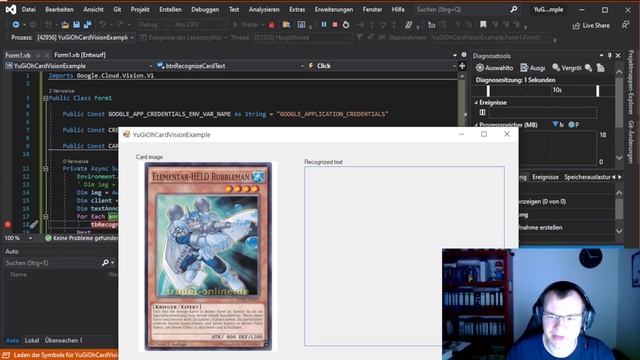Open the feedback icon right of Live Share
Image resolution: width=640 pixels, height=360 pixels.
[625, 25]
